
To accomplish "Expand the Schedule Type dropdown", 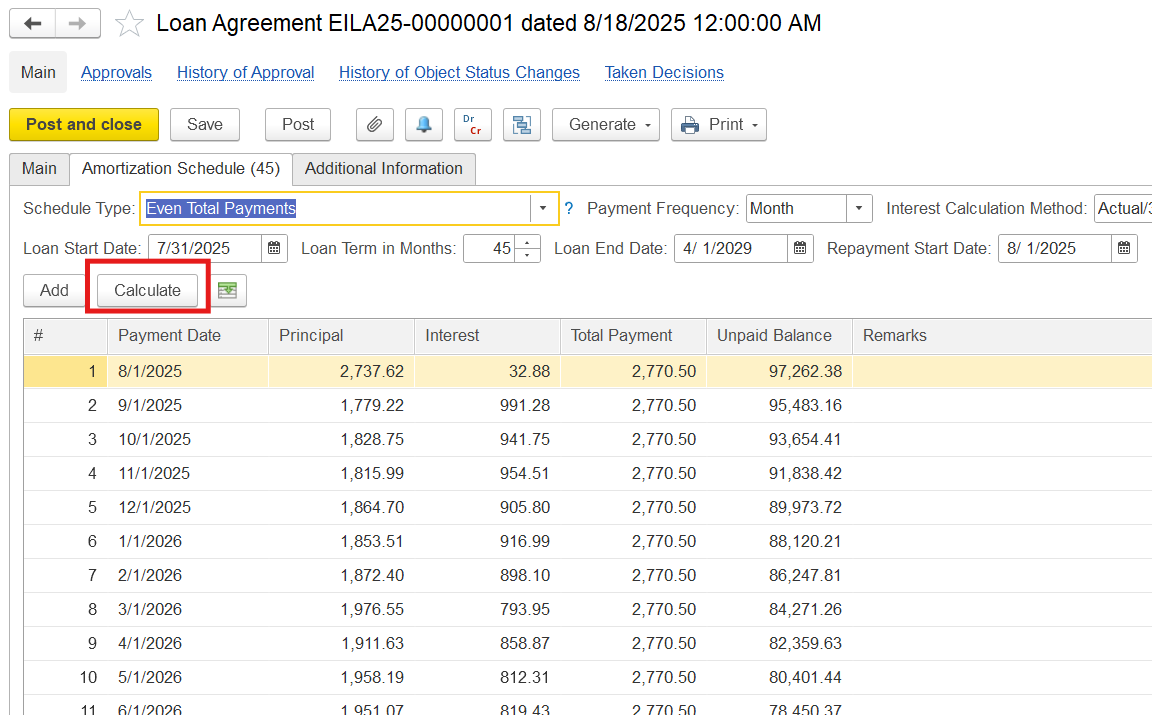I will (x=542, y=209).
